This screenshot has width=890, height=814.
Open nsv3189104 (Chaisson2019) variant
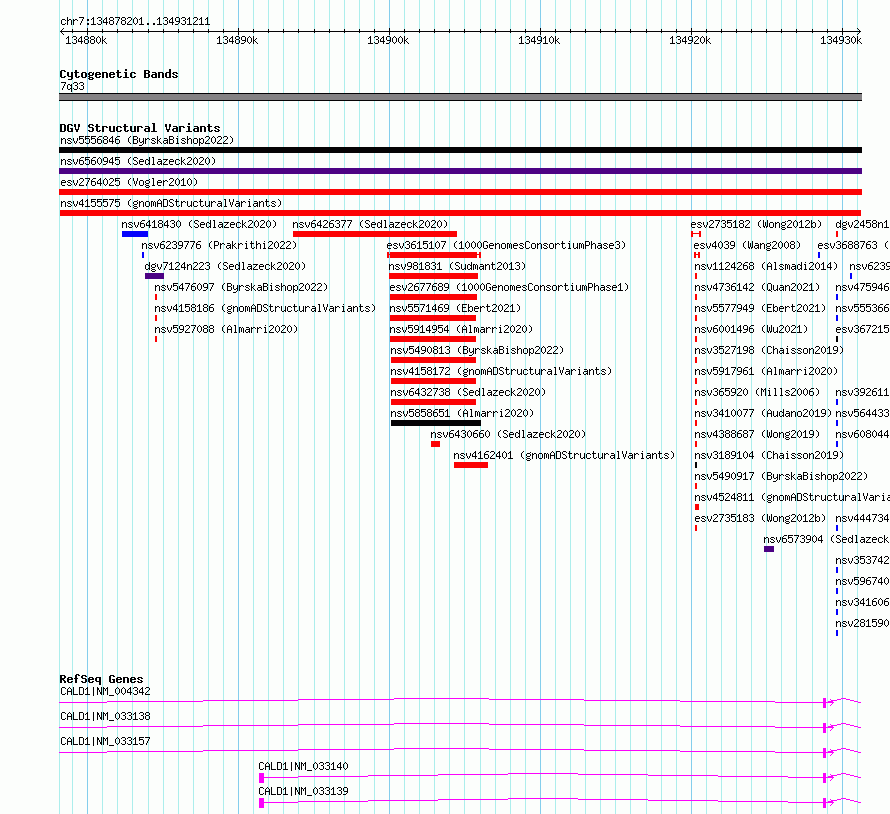(x=769, y=455)
